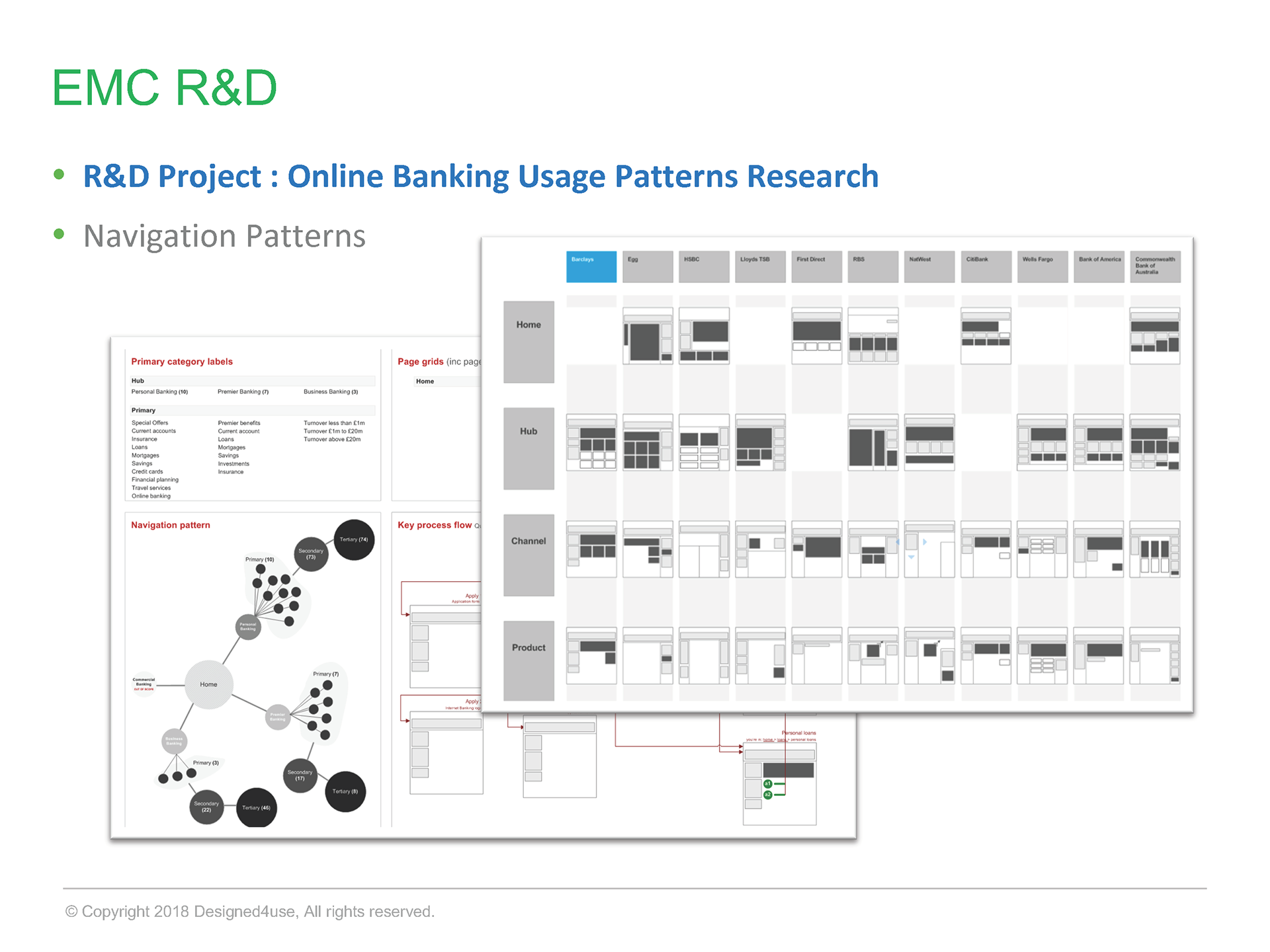Image resolution: width=1270 pixels, height=952 pixels.
Task: Click the Channel row label block
Action: coord(529,555)
